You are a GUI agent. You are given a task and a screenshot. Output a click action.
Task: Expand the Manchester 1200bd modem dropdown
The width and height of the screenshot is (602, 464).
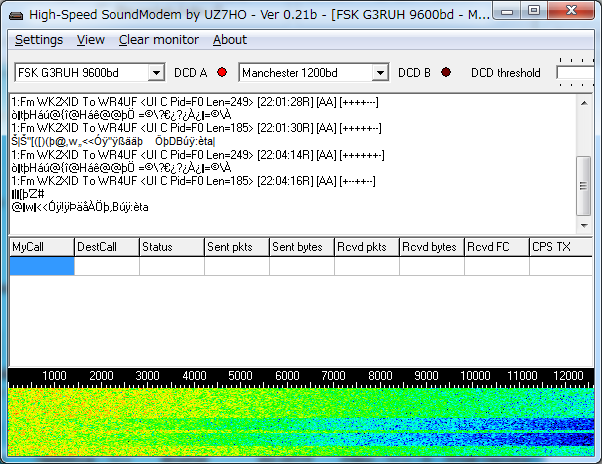pyautogui.click(x=380, y=73)
